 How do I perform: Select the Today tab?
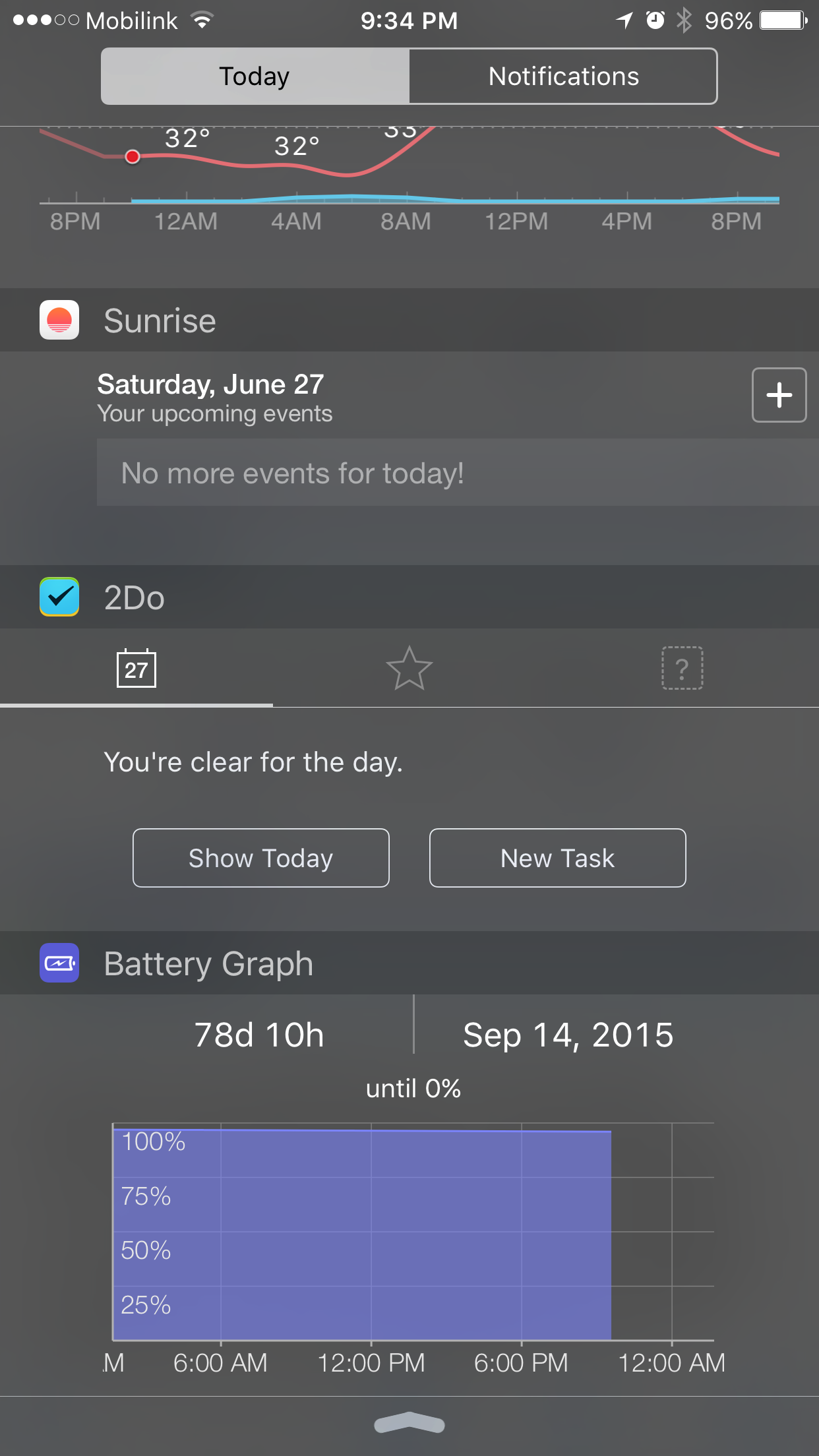pyautogui.click(x=255, y=76)
